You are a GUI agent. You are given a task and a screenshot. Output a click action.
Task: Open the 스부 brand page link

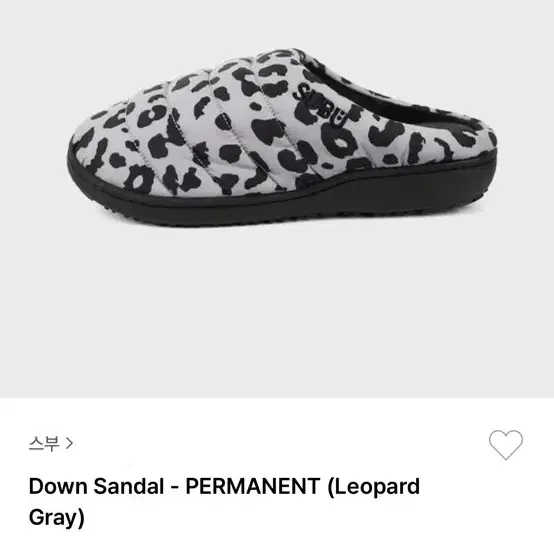pyautogui.click(x=51, y=443)
